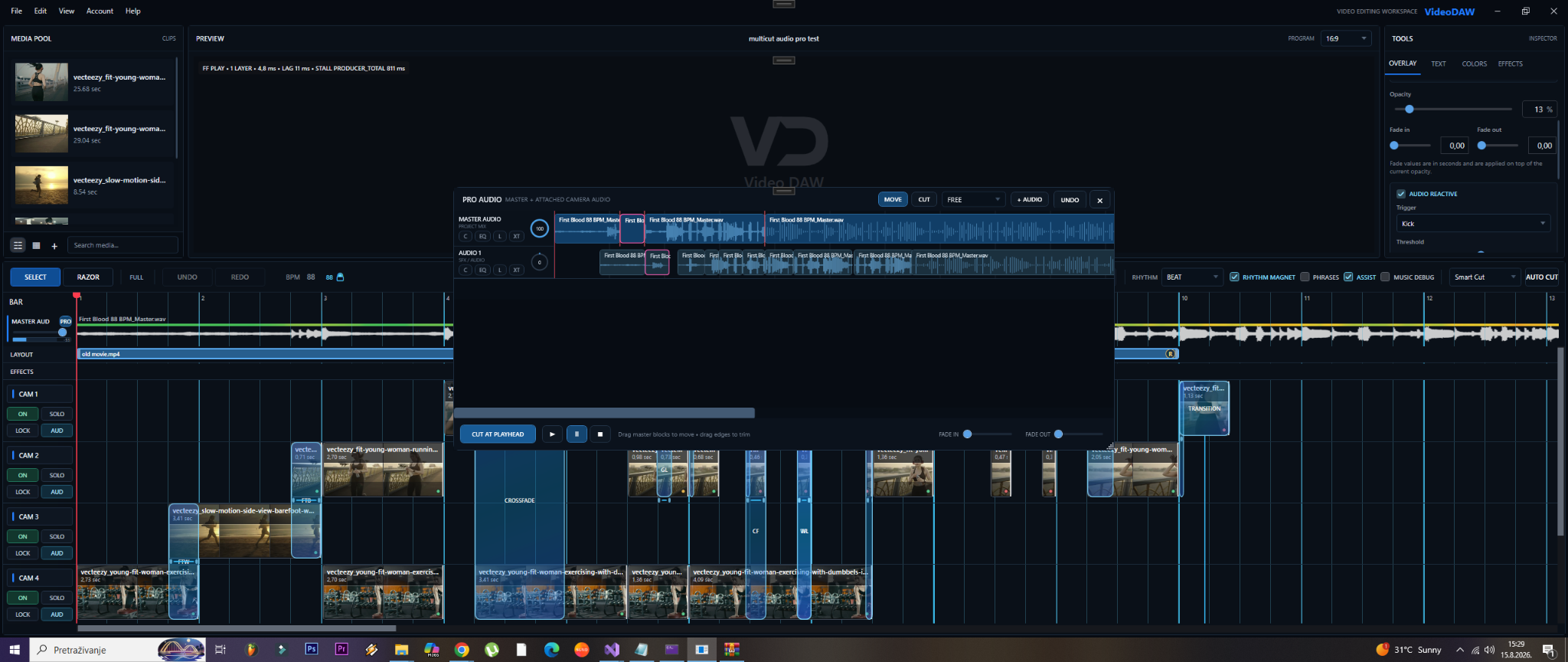Screen dimensions: 1568x662
Task: Switch media pool to list view icon
Action: [x=18, y=245]
